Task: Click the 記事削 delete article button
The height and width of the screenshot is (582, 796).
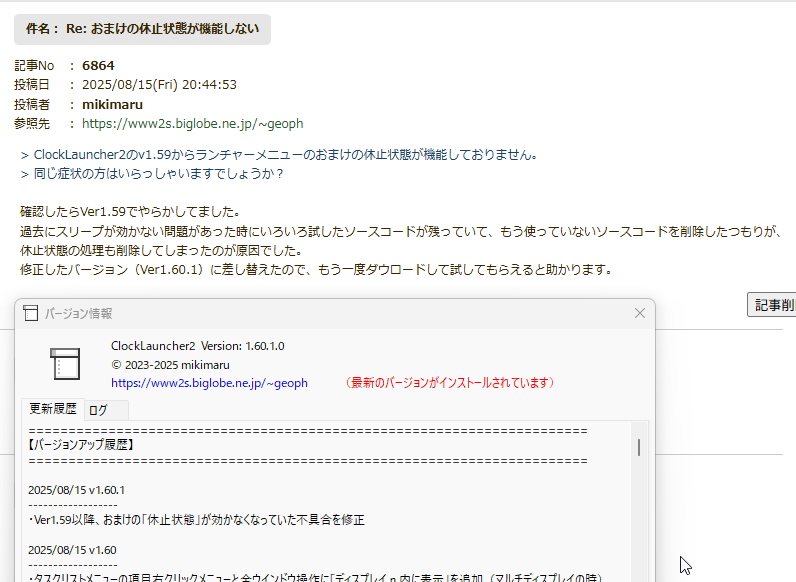Action: tap(772, 305)
